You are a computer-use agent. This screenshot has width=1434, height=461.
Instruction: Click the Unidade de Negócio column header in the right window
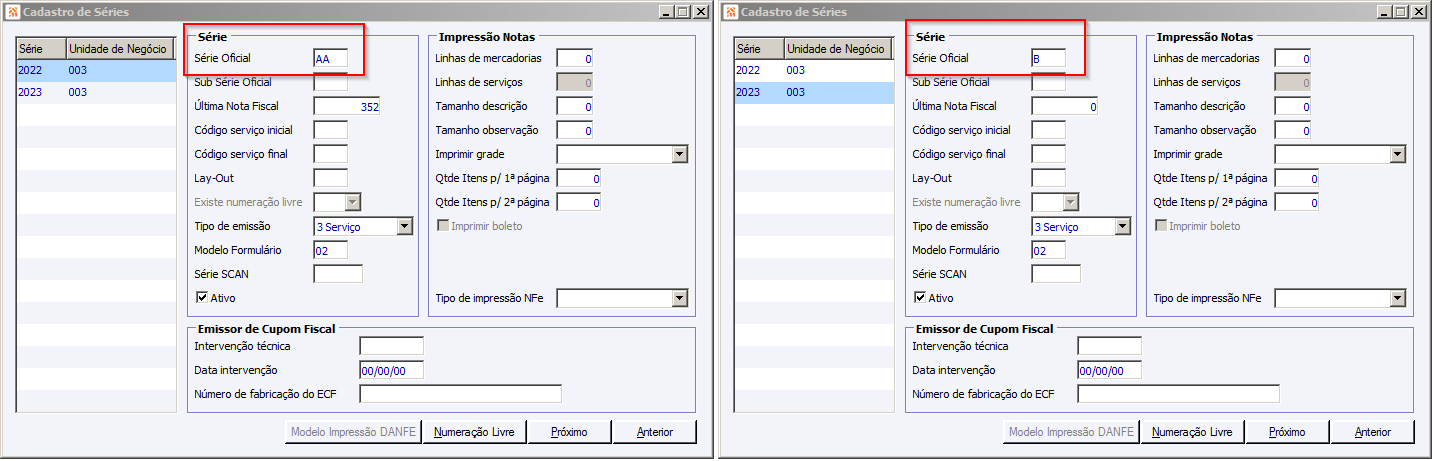click(836, 49)
